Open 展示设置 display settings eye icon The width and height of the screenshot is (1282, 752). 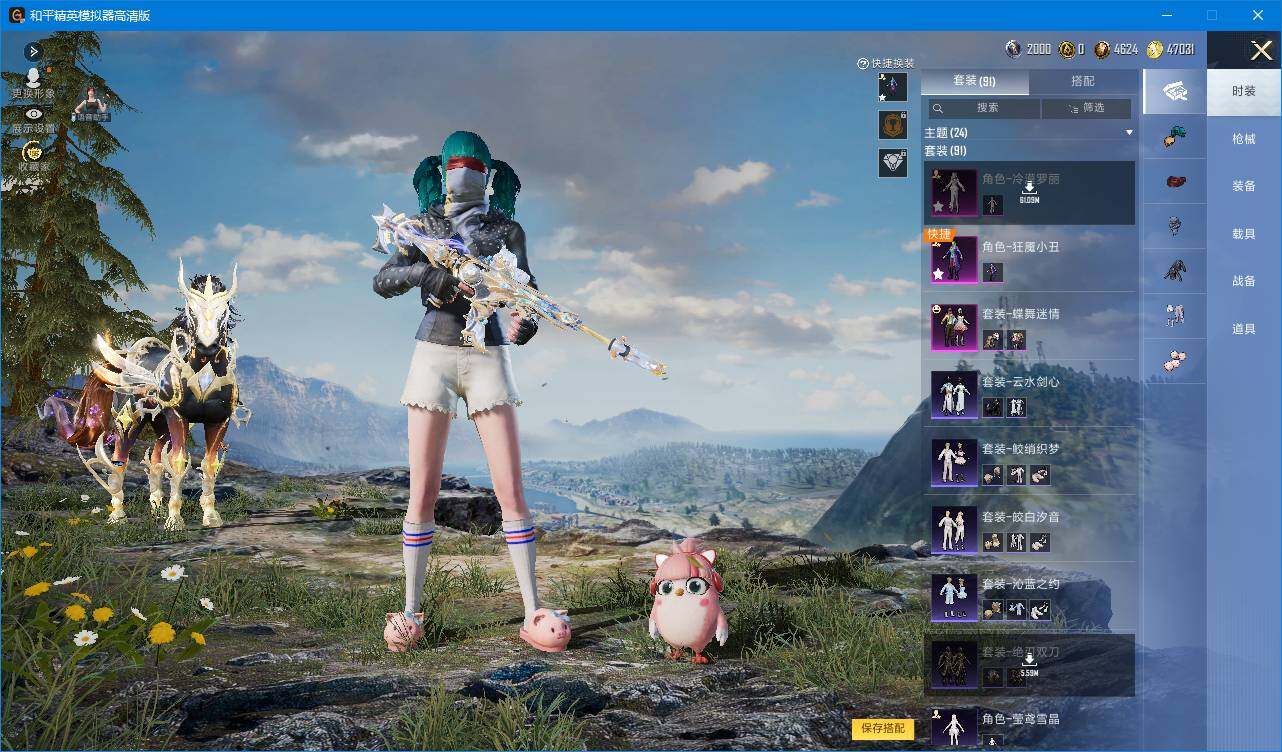33,114
